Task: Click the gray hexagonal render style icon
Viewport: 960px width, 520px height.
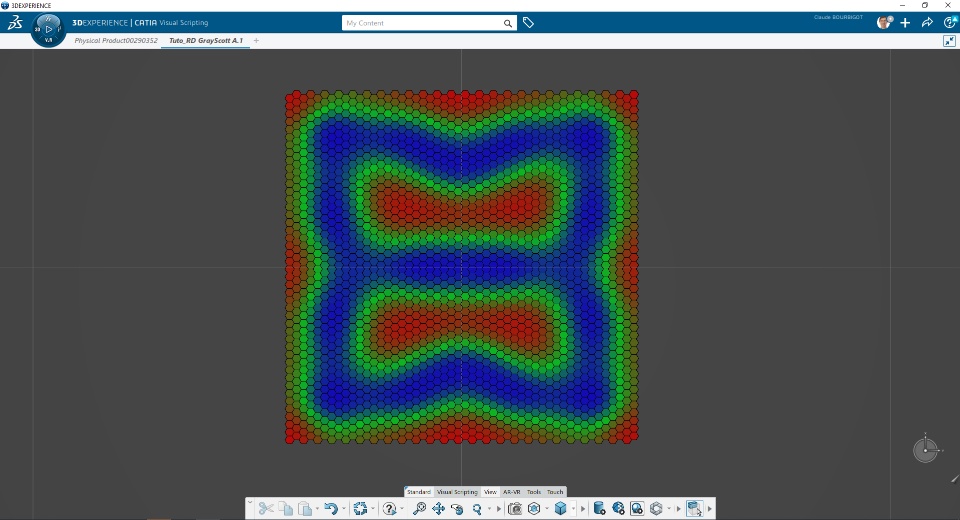Action: [x=656, y=508]
